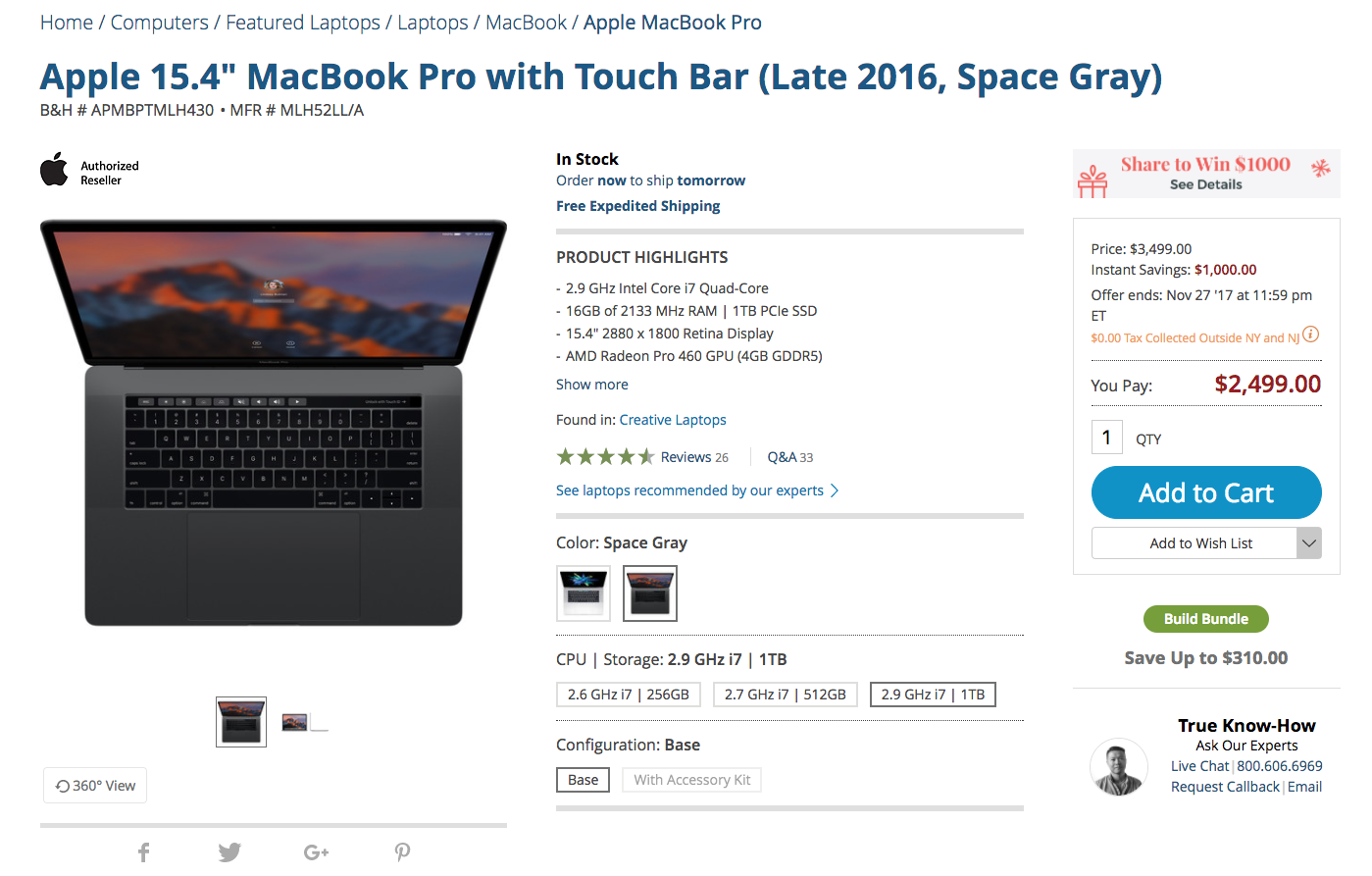Share the product on Twitter

click(229, 852)
